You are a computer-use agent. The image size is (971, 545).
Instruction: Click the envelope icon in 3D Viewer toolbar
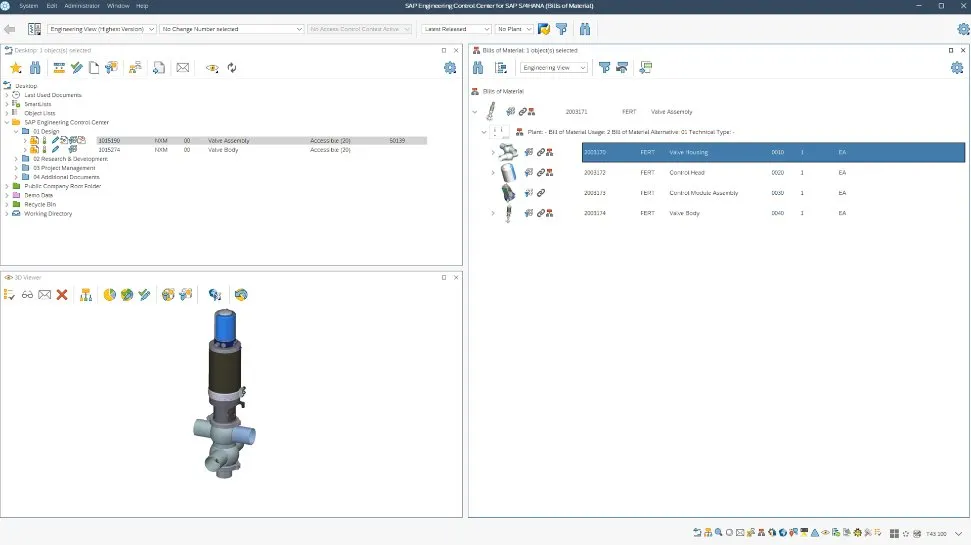(45, 295)
